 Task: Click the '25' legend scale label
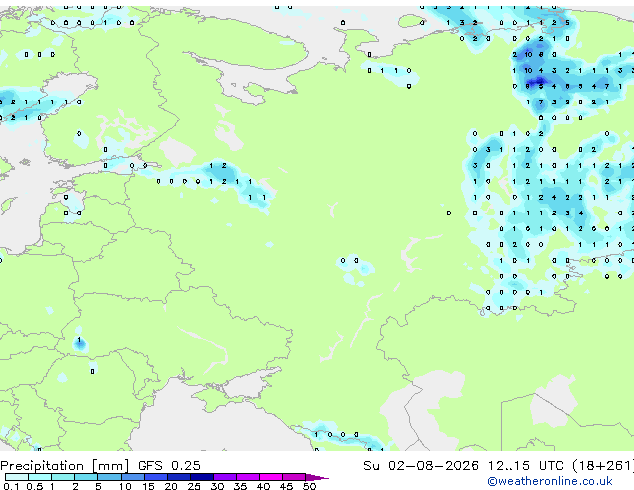(194, 486)
